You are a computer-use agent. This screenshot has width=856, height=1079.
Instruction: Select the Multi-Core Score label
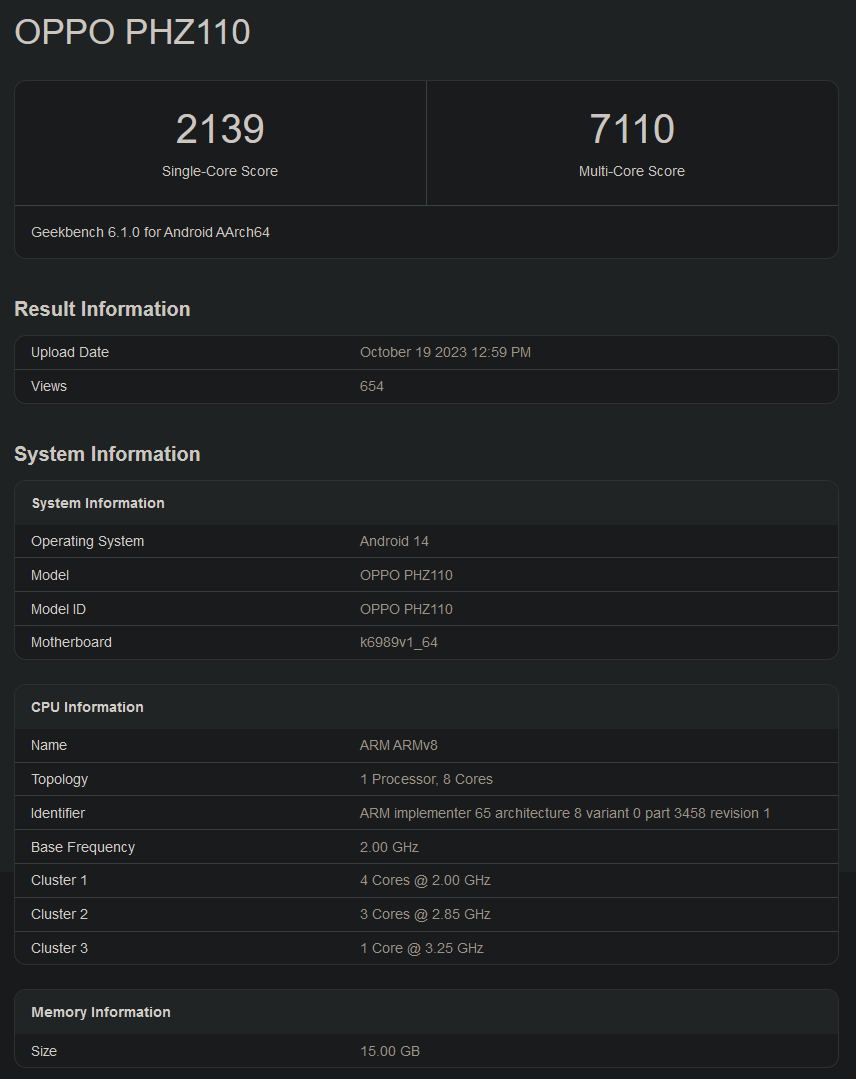(632, 171)
